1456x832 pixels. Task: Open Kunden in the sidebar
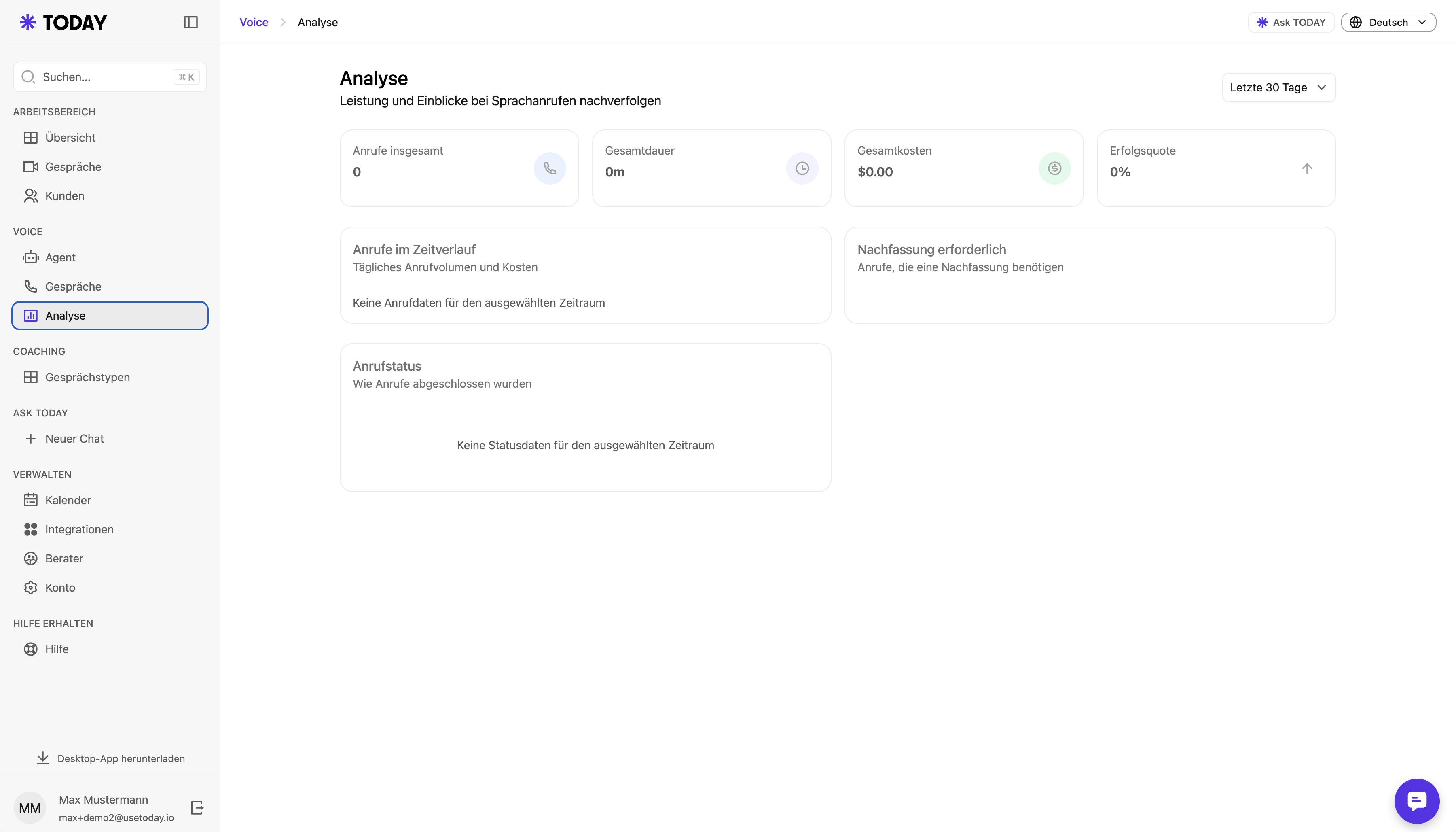click(x=110, y=196)
